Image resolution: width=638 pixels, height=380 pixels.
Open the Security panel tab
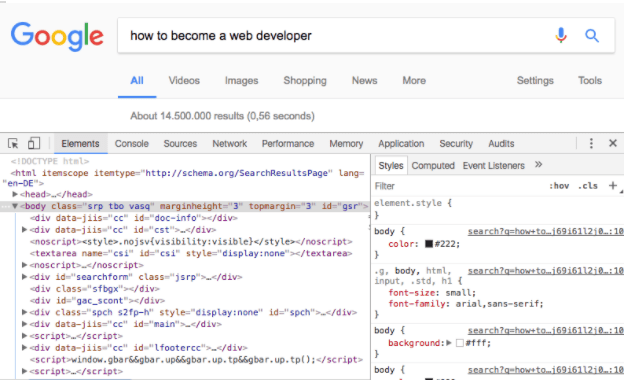[456, 144]
